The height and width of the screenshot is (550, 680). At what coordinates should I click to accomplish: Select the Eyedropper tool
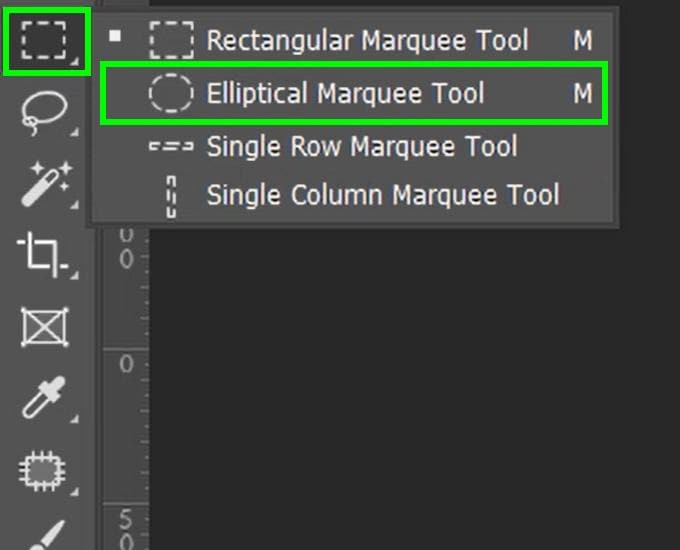pyautogui.click(x=45, y=397)
